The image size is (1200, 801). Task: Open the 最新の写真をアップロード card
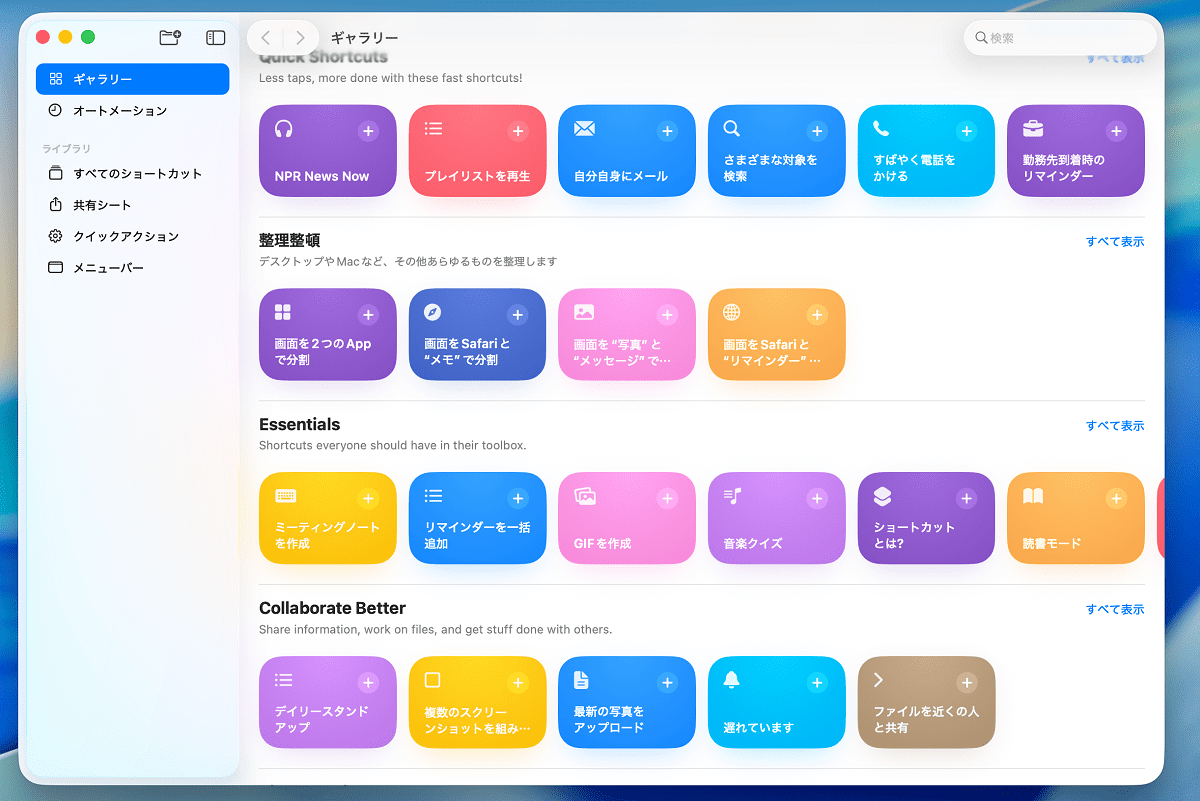(x=627, y=703)
